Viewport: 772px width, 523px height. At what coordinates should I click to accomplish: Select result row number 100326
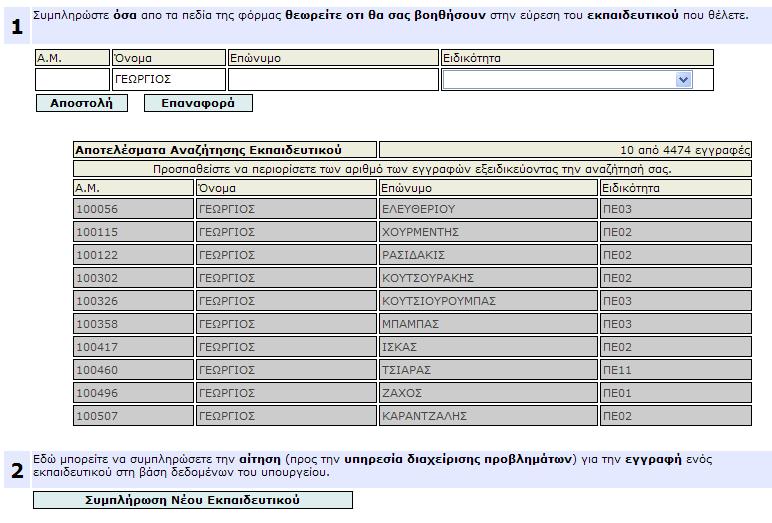(x=412, y=301)
